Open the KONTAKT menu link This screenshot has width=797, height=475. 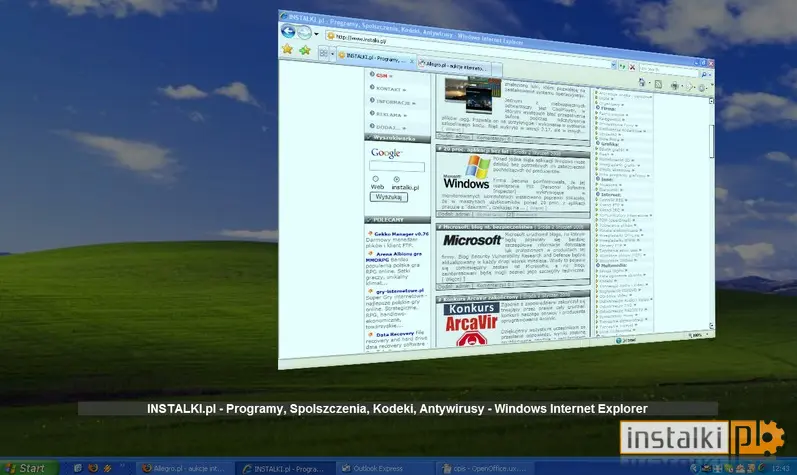387,88
